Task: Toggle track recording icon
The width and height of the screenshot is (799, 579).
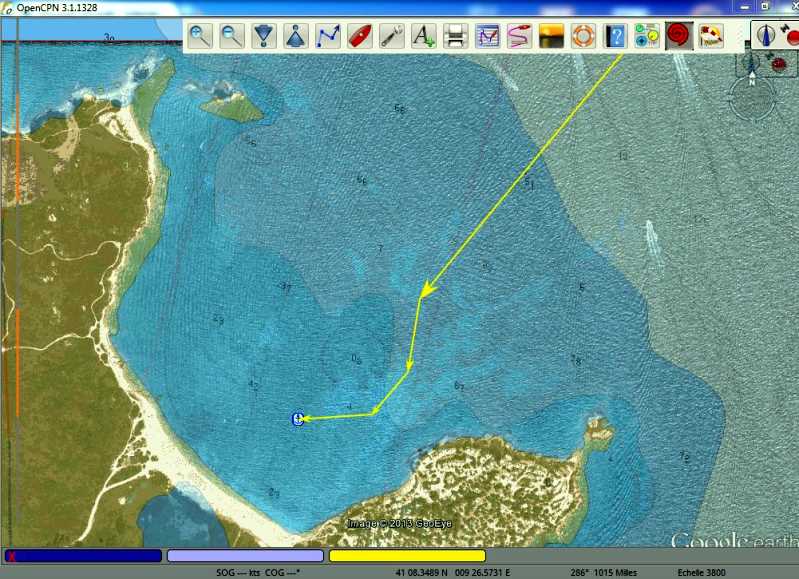Action: [x=519, y=37]
